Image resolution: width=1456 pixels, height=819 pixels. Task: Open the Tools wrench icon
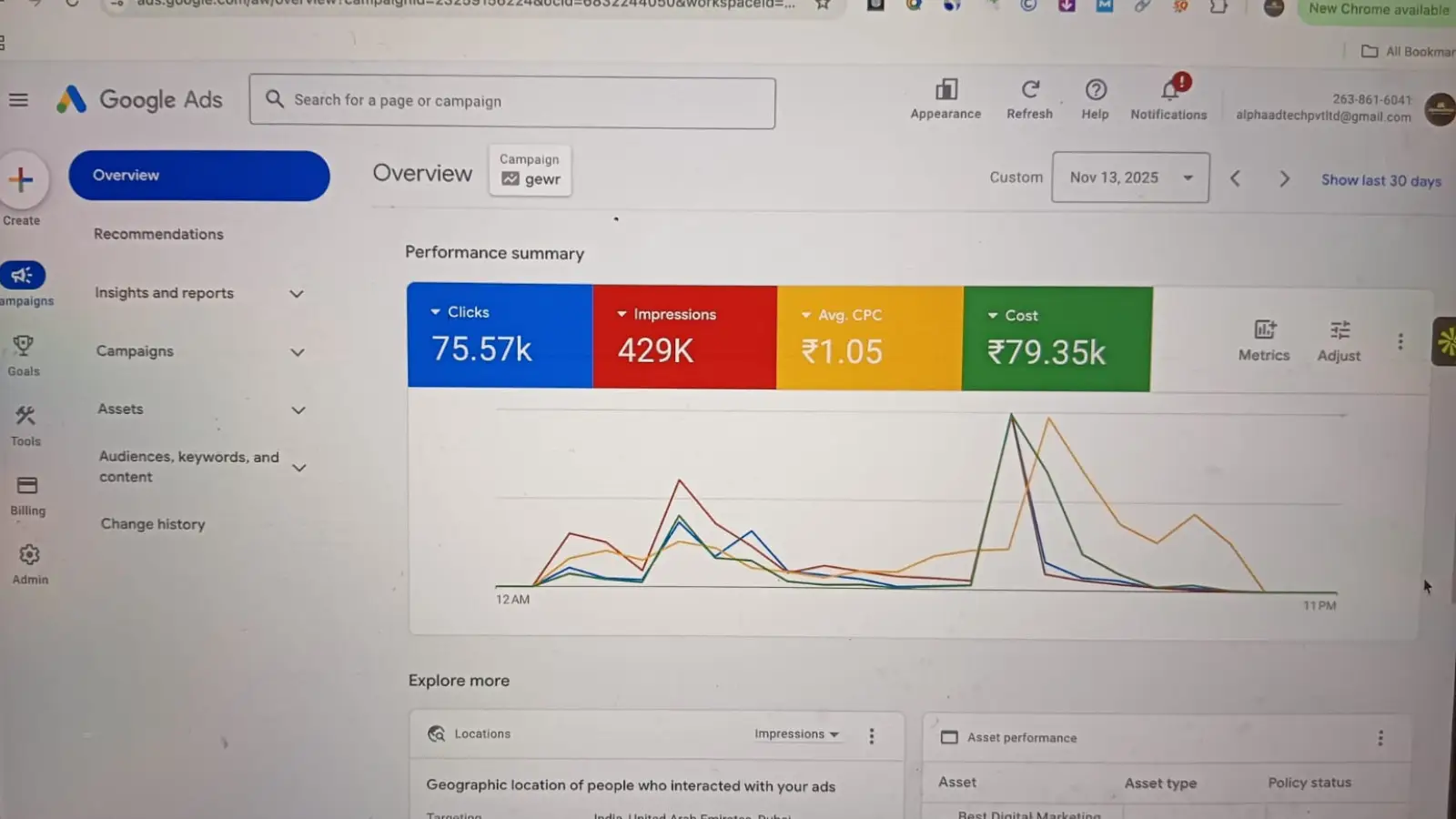coord(25,417)
